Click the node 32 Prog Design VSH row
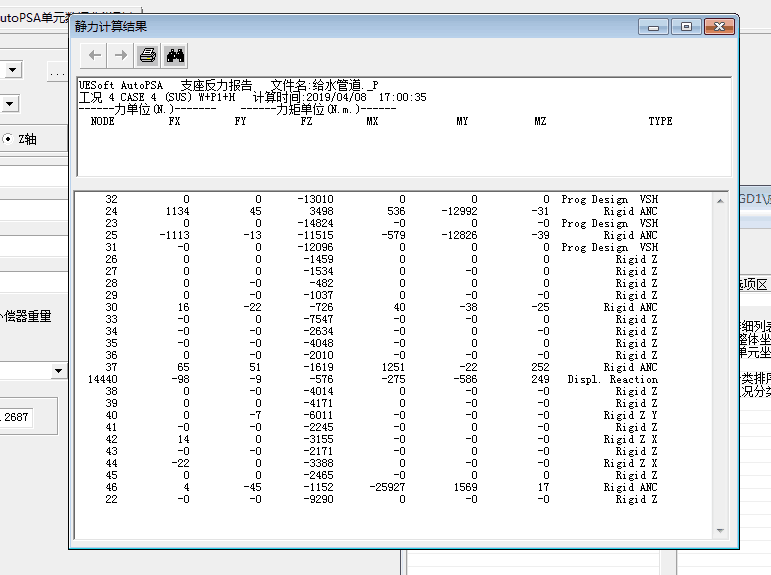771x575 pixels. point(380,200)
